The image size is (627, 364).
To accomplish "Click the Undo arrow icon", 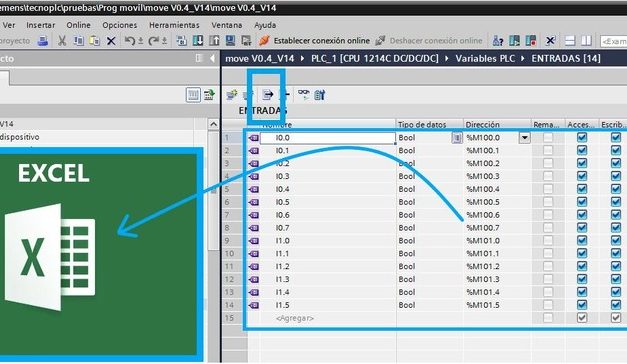I will (130, 40).
